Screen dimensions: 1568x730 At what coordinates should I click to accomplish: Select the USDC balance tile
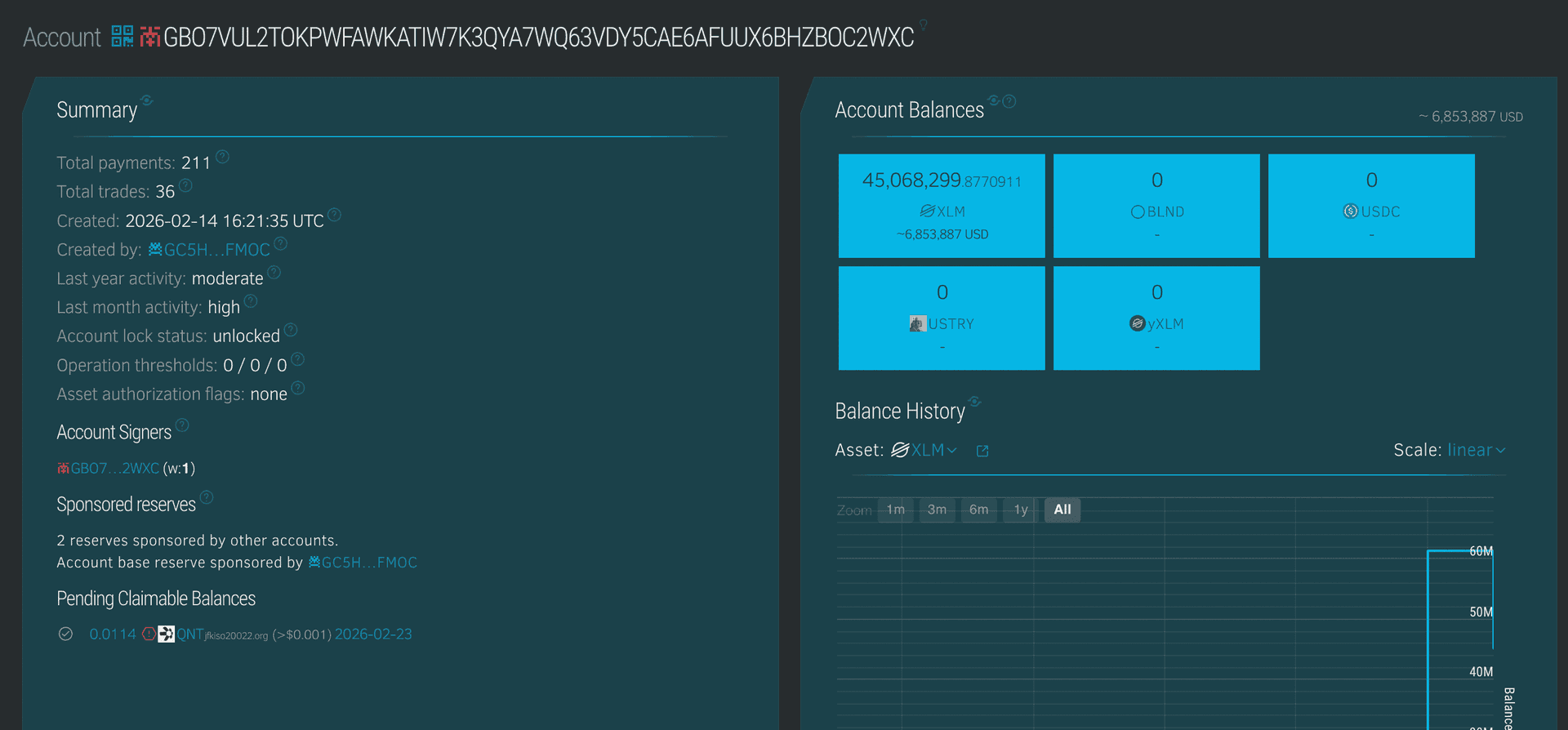click(1371, 206)
